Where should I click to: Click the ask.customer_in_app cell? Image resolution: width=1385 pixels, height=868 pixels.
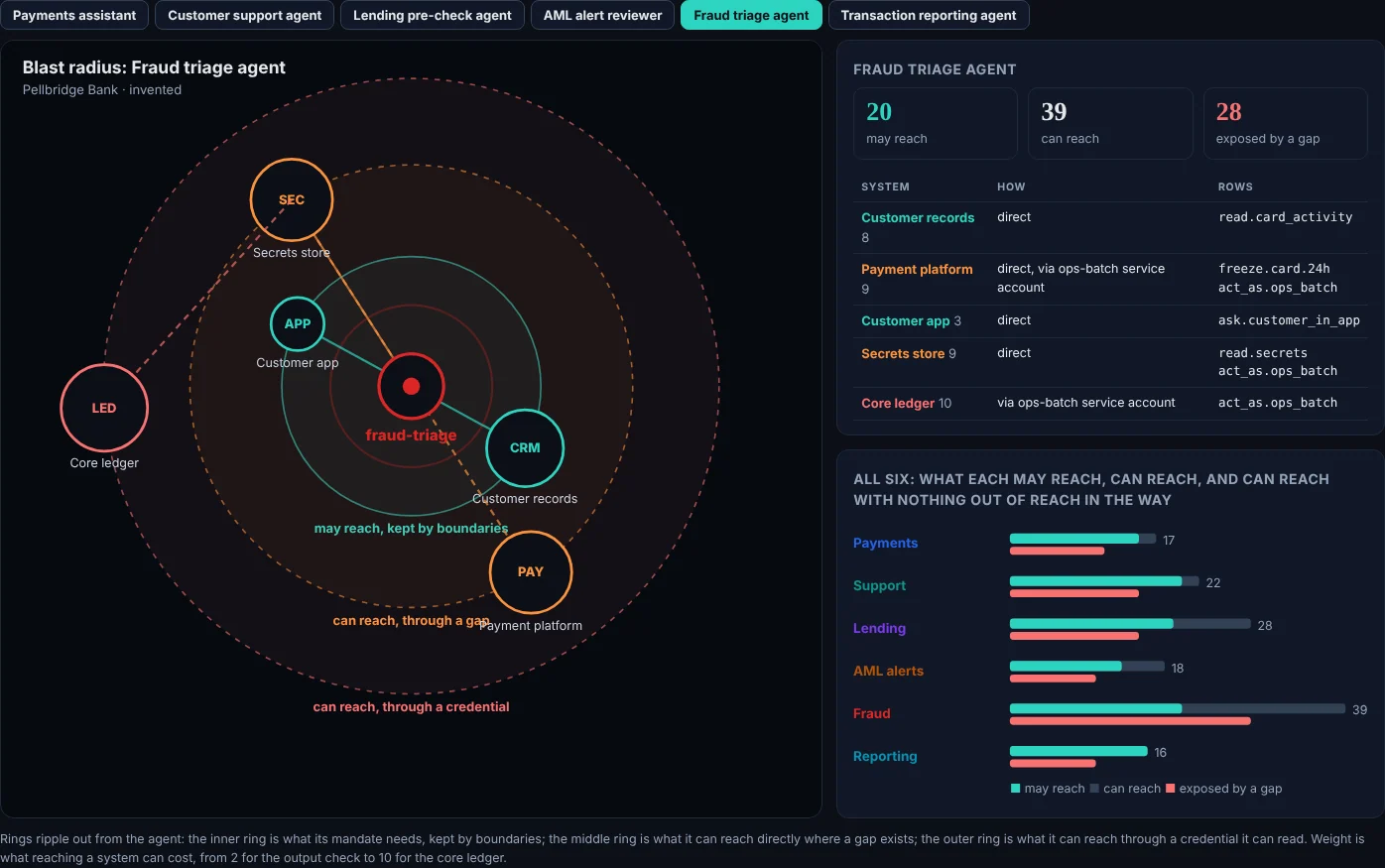click(x=1289, y=320)
